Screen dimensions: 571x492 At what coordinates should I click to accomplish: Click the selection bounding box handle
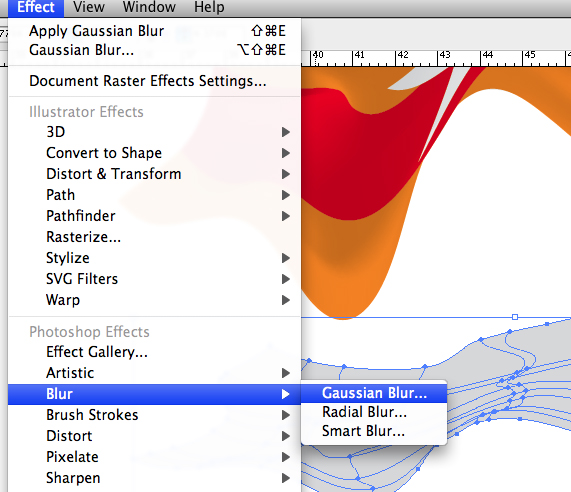click(x=515, y=317)
